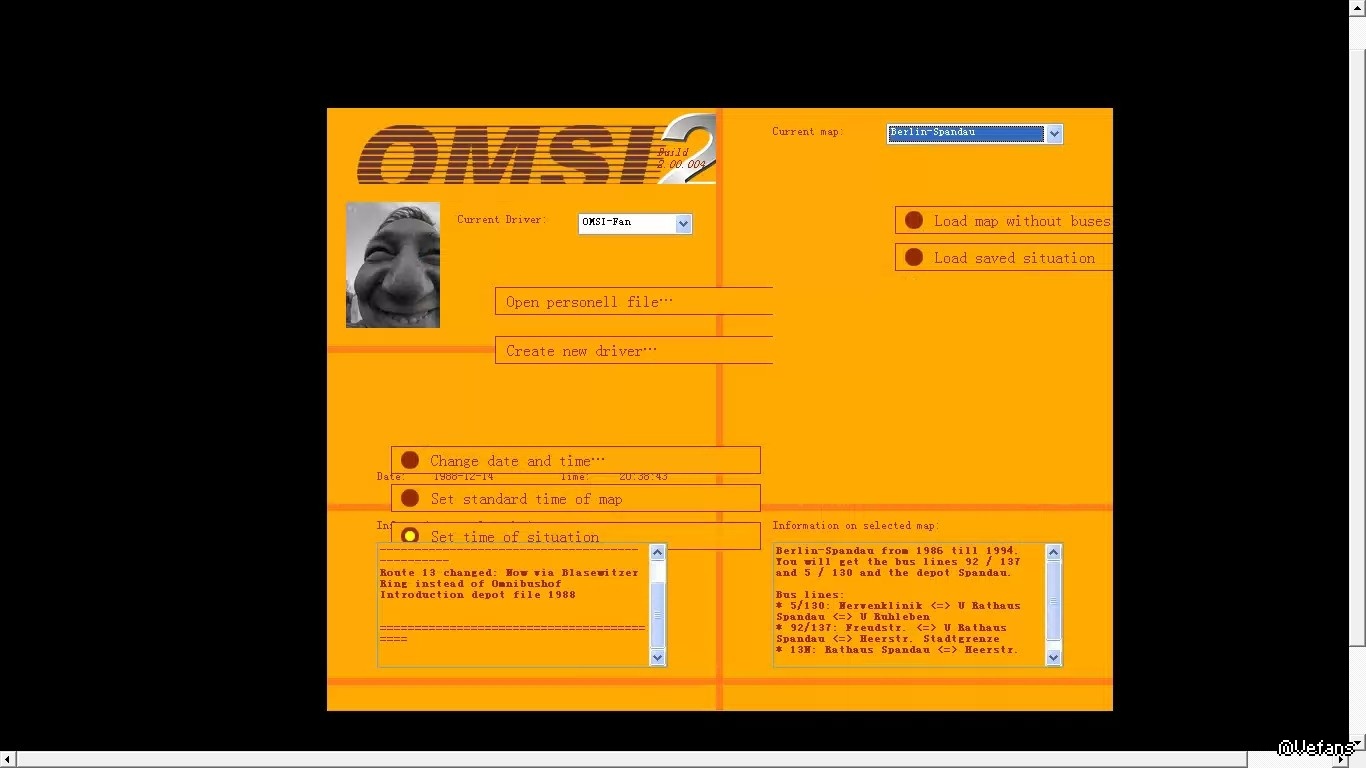Click text "You will get the bus lines 92 / 137"

tap(897, 562)
